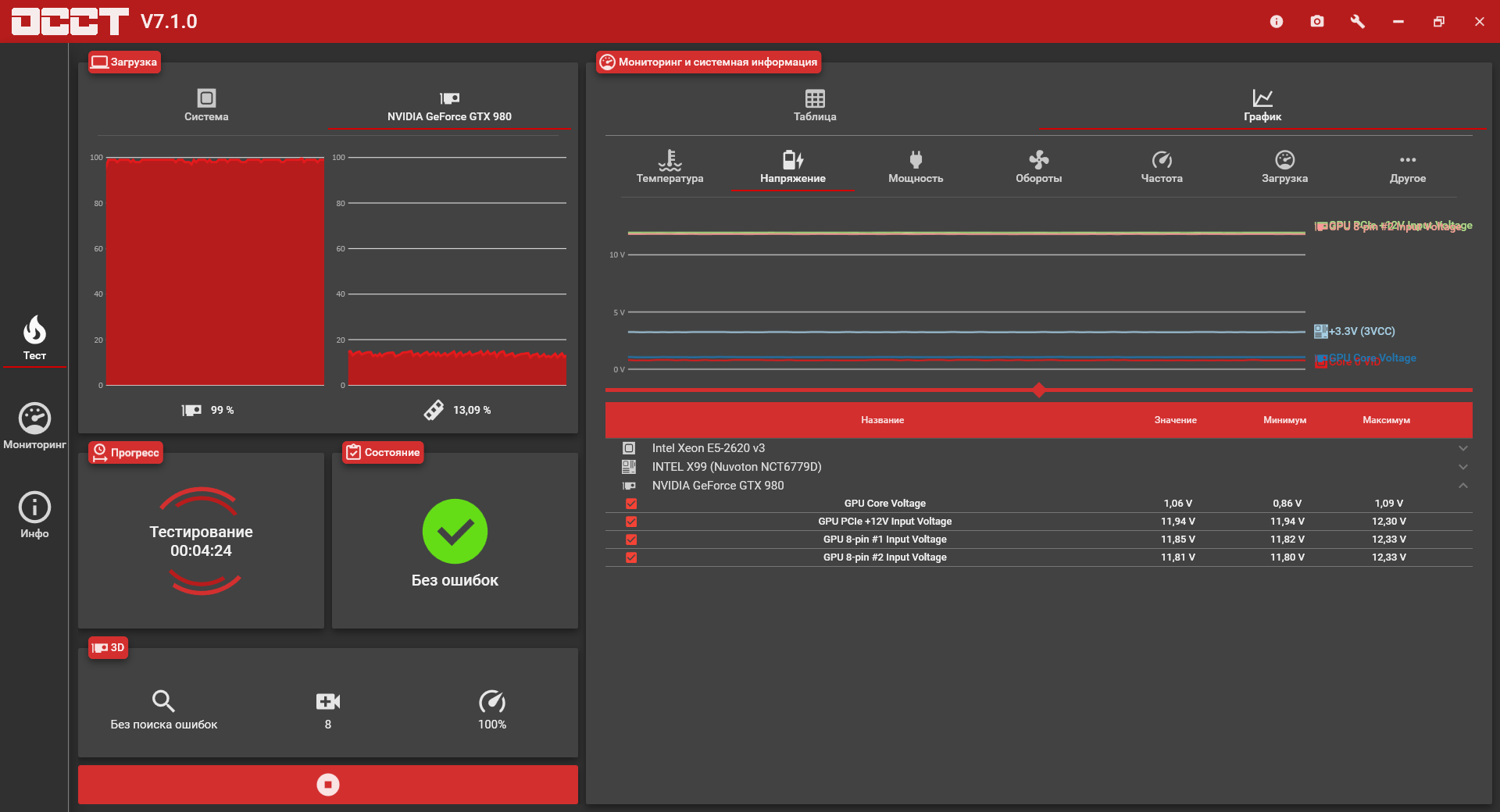This screenshot has width=1500, height=812.
Task: Click the +3.3V (3VCC) legend icon
Action: point(1320,331)
